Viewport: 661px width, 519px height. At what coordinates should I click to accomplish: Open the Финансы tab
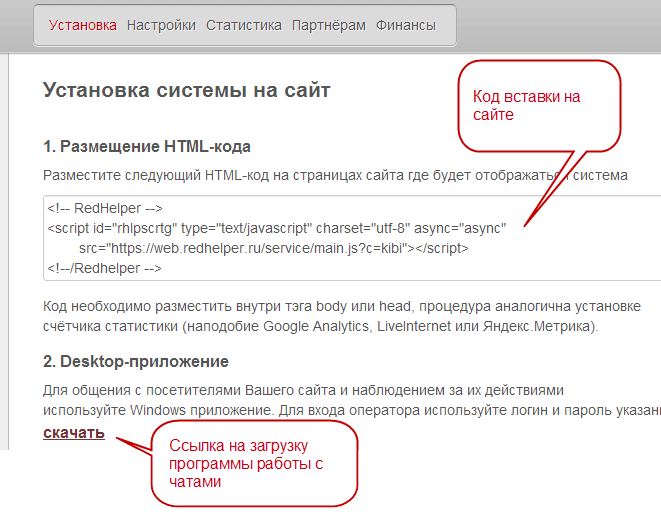click(406, 25)
